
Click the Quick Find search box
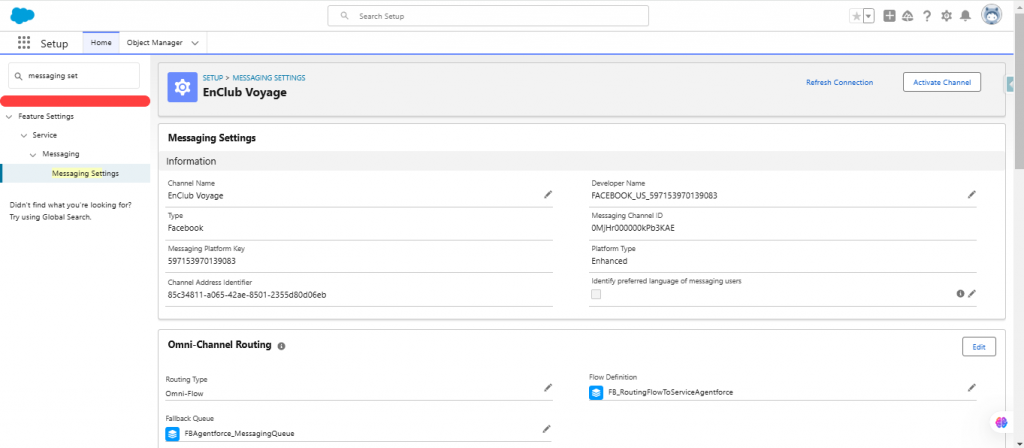[x=74, y=76]
